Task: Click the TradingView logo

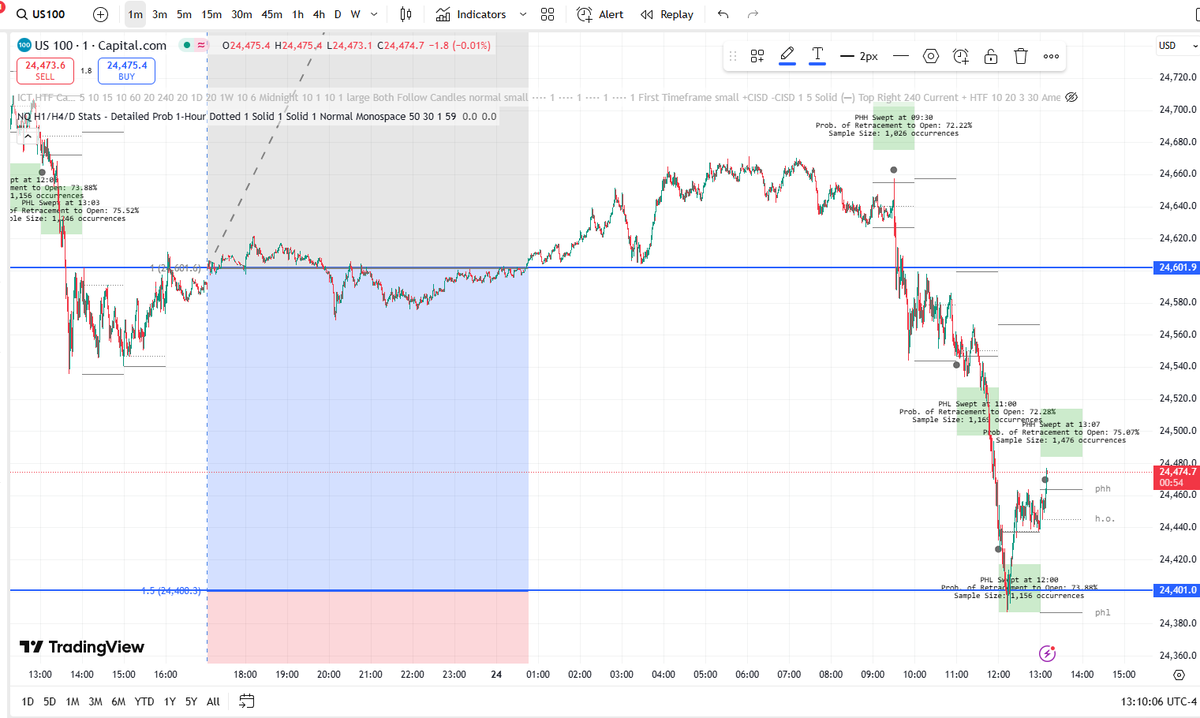Action: point(82,647)
